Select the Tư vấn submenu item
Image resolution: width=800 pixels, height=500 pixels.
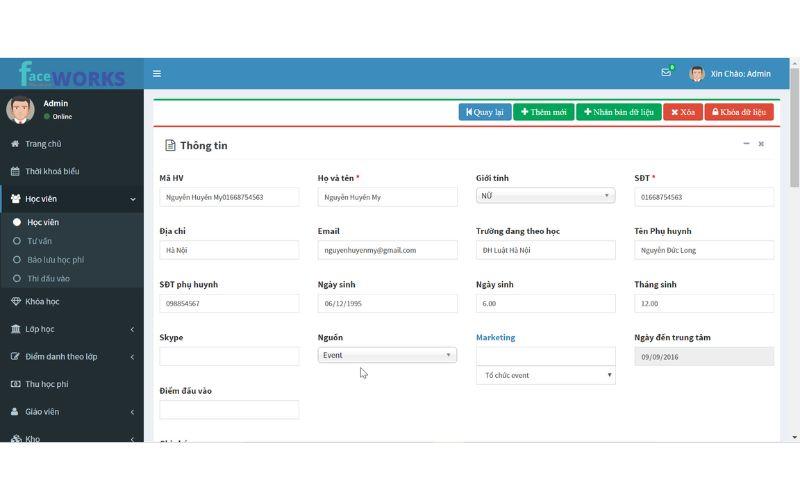[40, 241]
